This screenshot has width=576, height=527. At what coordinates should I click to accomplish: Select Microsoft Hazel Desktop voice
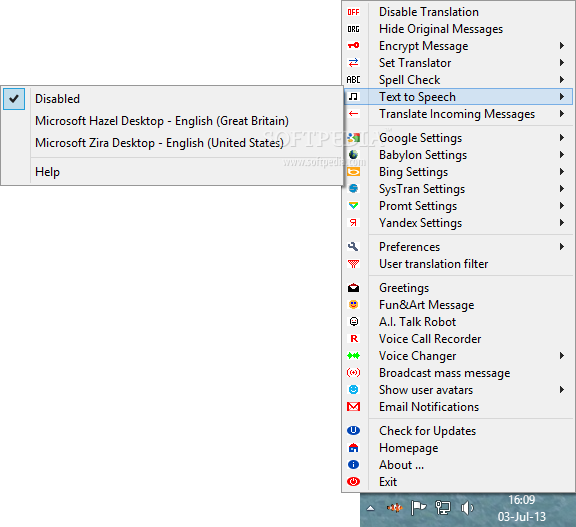pyautogui.click(x=172, y=121)
